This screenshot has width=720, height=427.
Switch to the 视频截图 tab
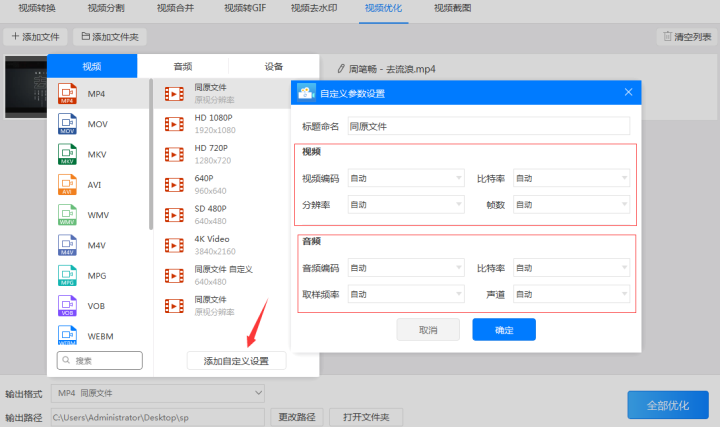click(453, 8)
